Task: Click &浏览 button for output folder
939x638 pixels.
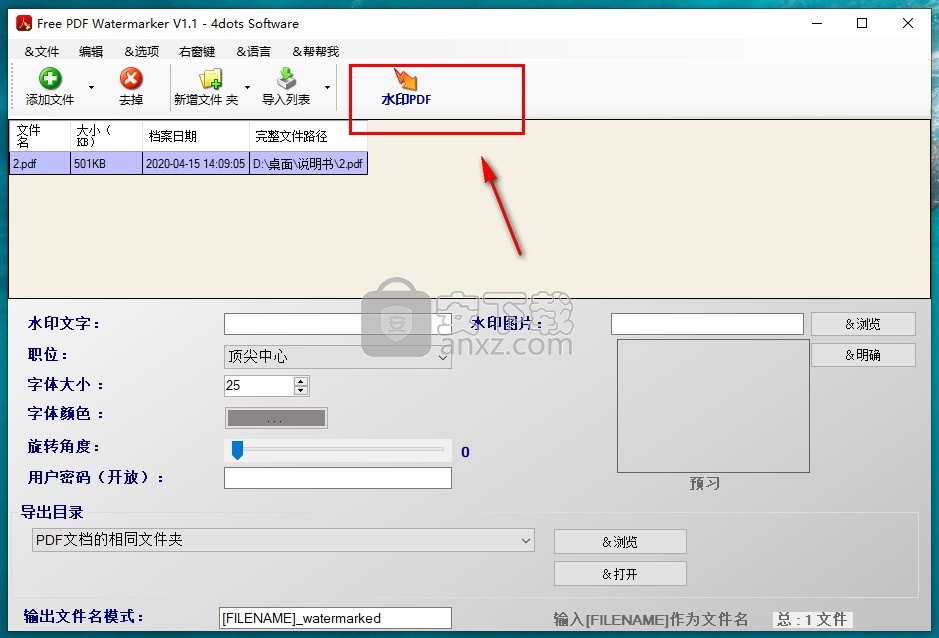Action: (620, 542)
